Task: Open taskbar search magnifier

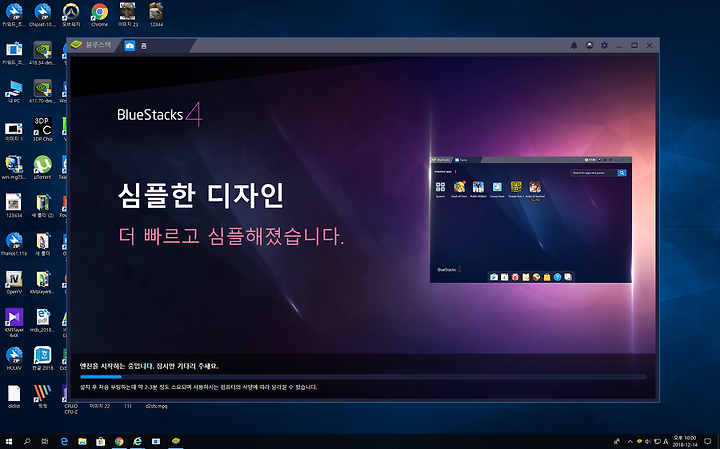Action: coord(27,442)
